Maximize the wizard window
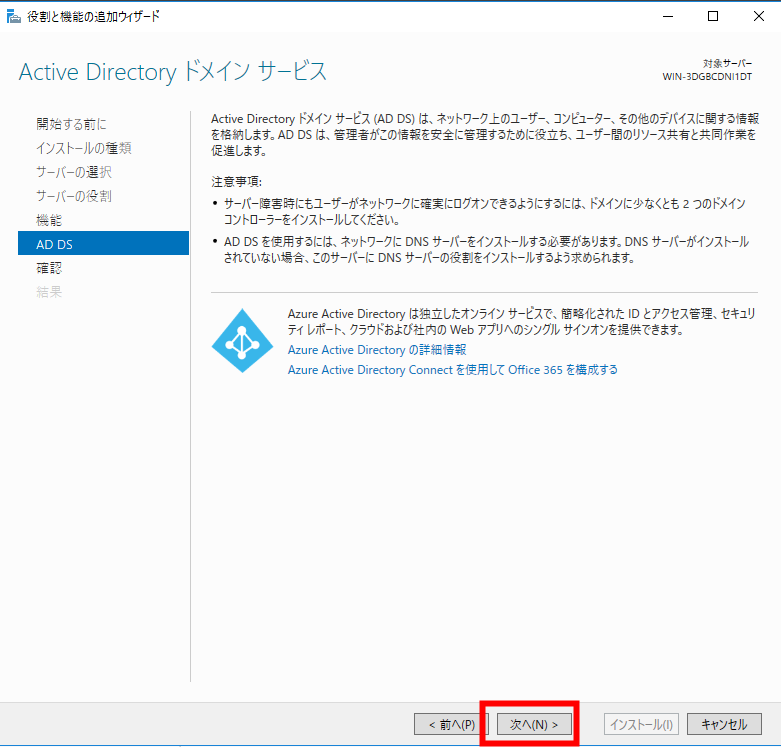Screen dimensions: 781x747 pos(713,16)
